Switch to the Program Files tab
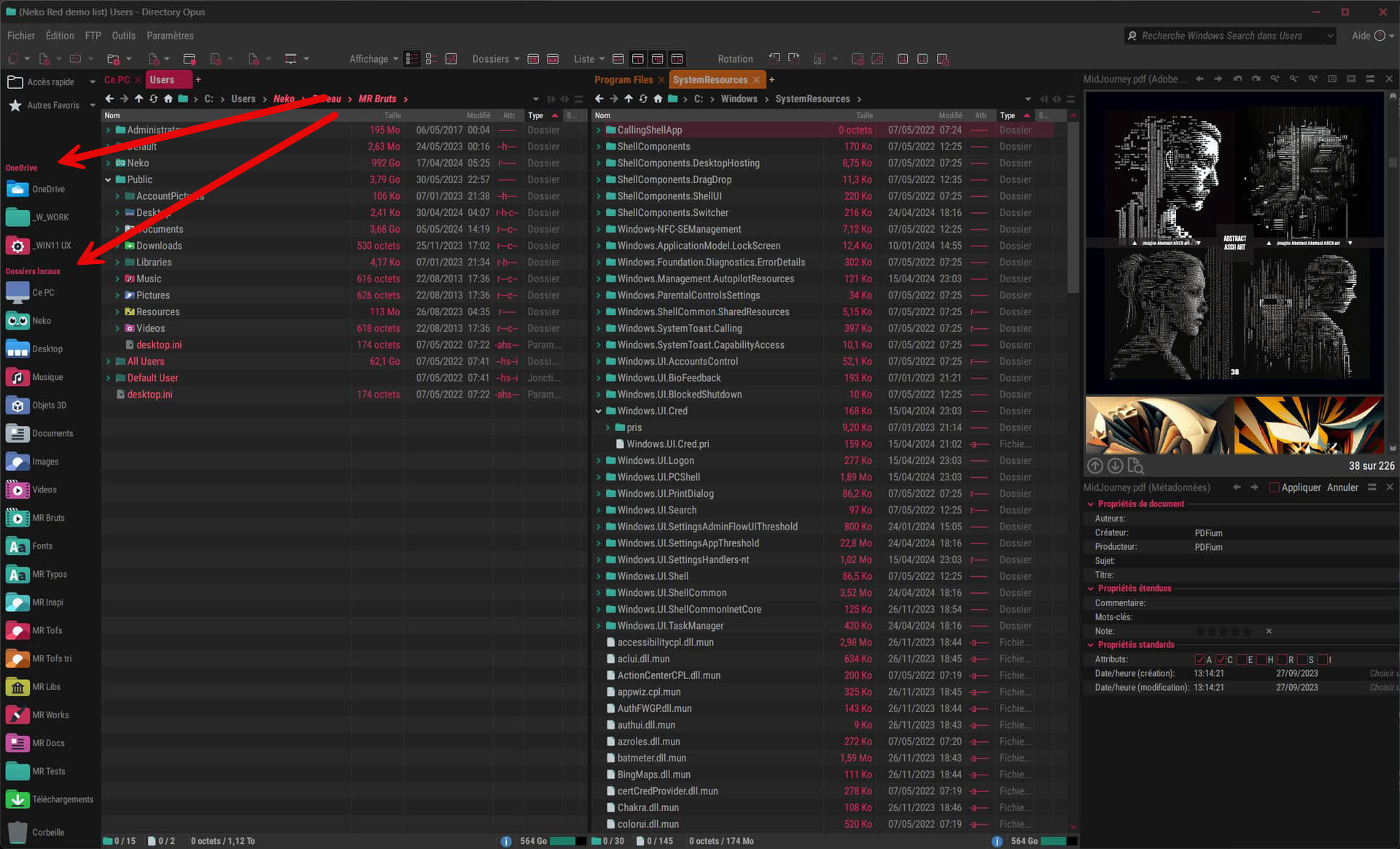This screenshot has width=1400, height=849. (x=623, y=80)
